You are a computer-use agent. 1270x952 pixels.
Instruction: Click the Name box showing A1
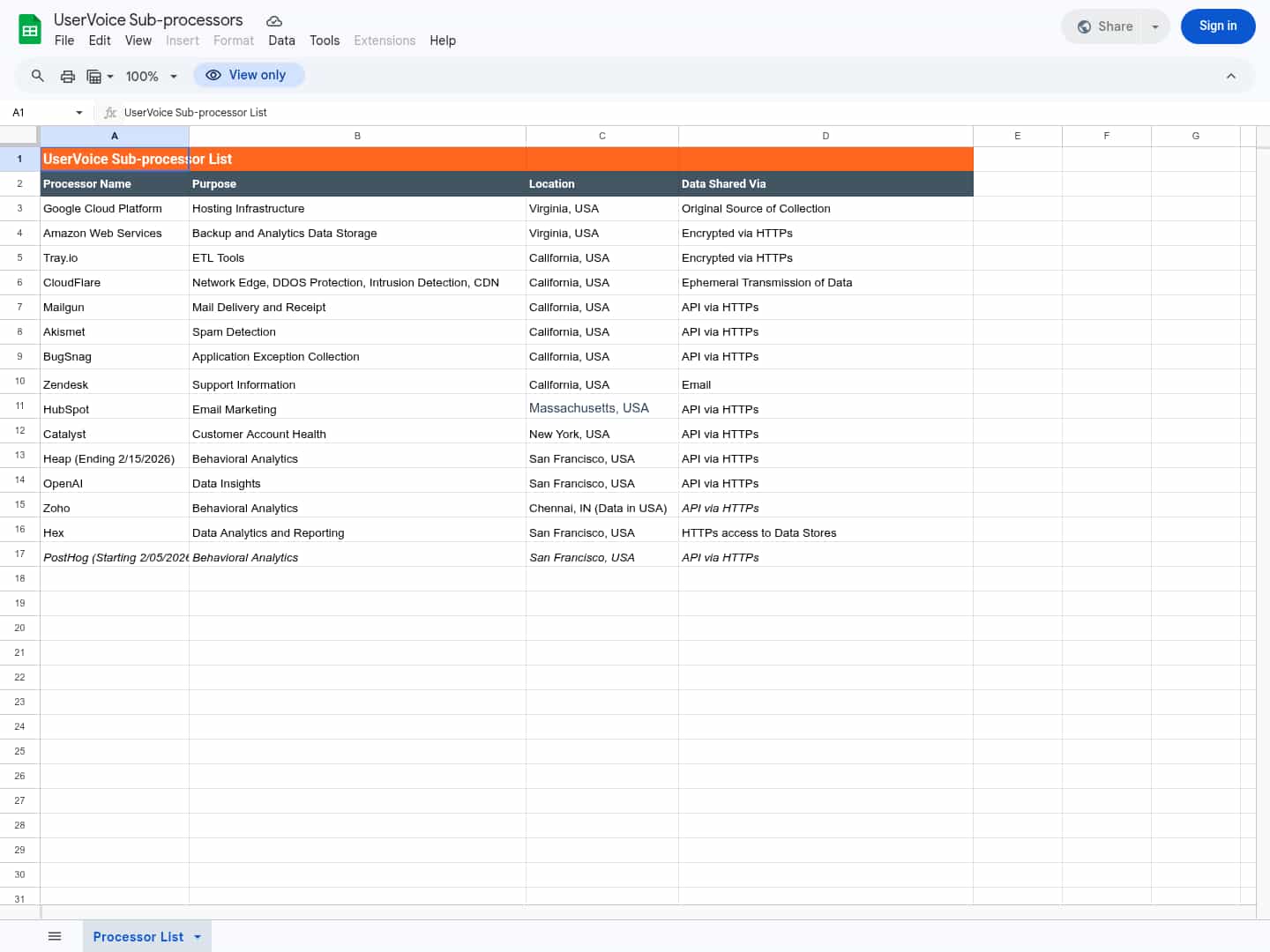(40, 113)
